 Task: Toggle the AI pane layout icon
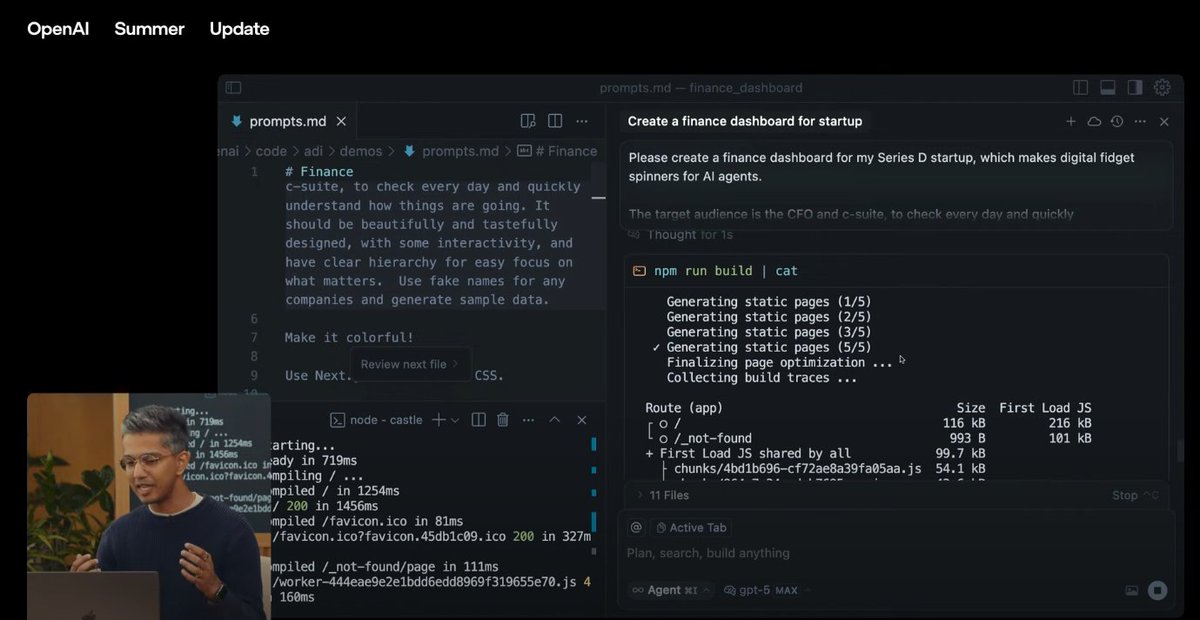(x=1135, y=88)
